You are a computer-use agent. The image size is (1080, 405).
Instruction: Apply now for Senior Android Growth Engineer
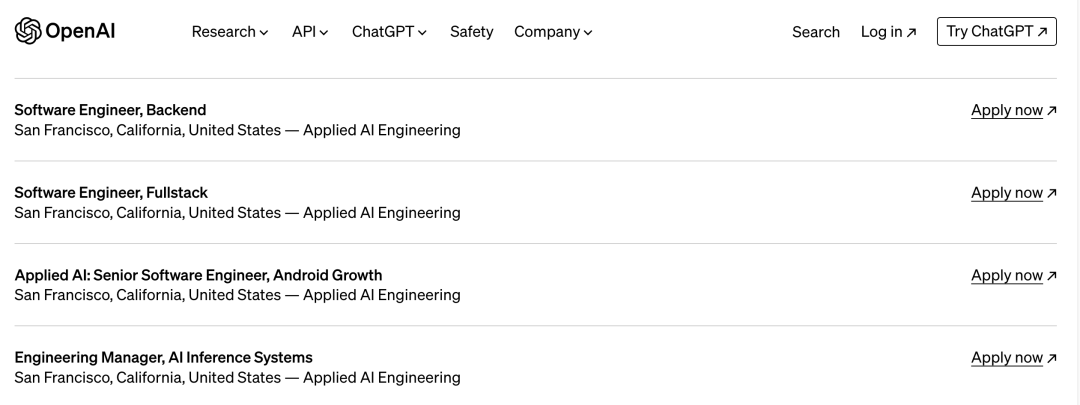1006,275
